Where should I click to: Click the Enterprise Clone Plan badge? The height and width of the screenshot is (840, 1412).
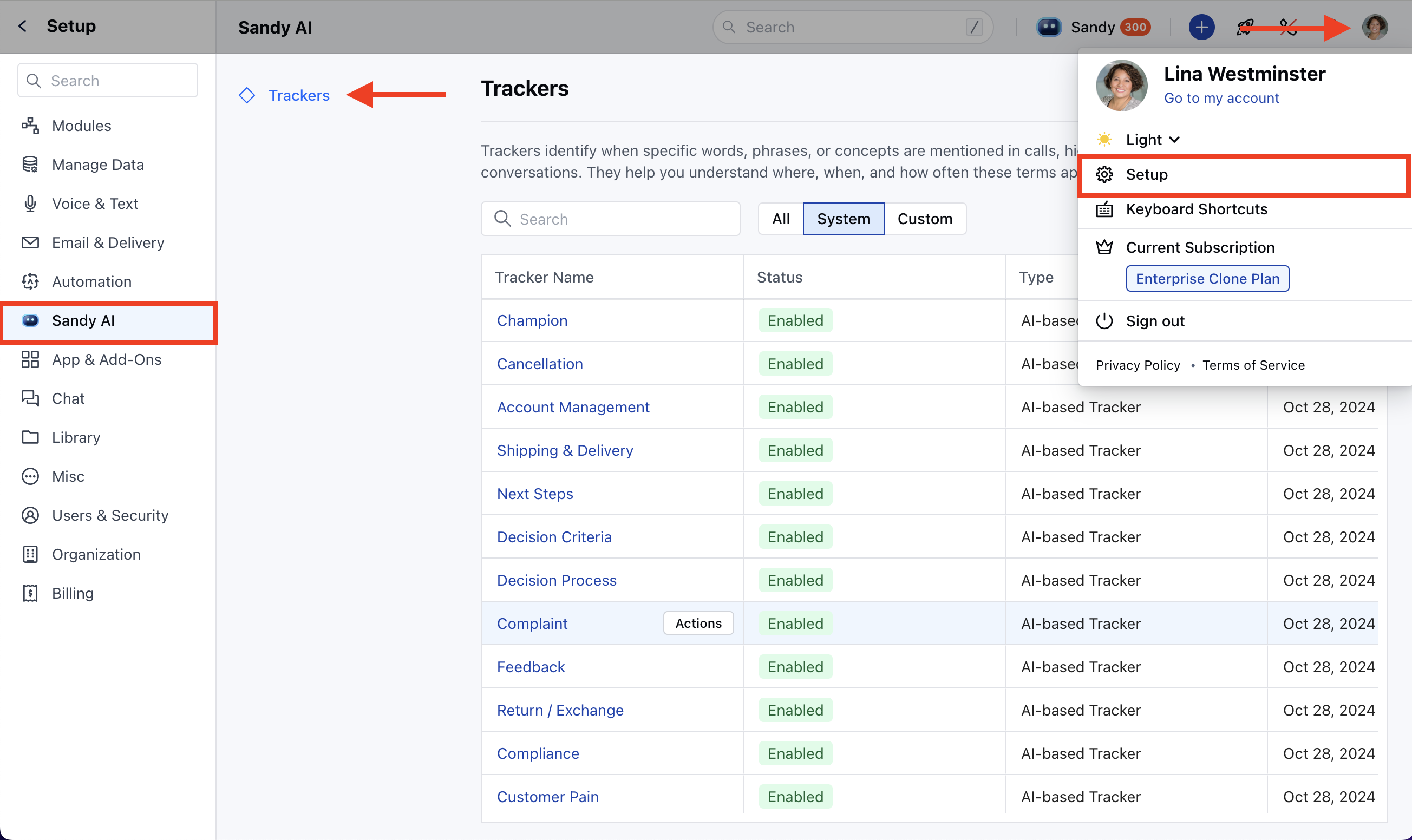[1207, 279]
